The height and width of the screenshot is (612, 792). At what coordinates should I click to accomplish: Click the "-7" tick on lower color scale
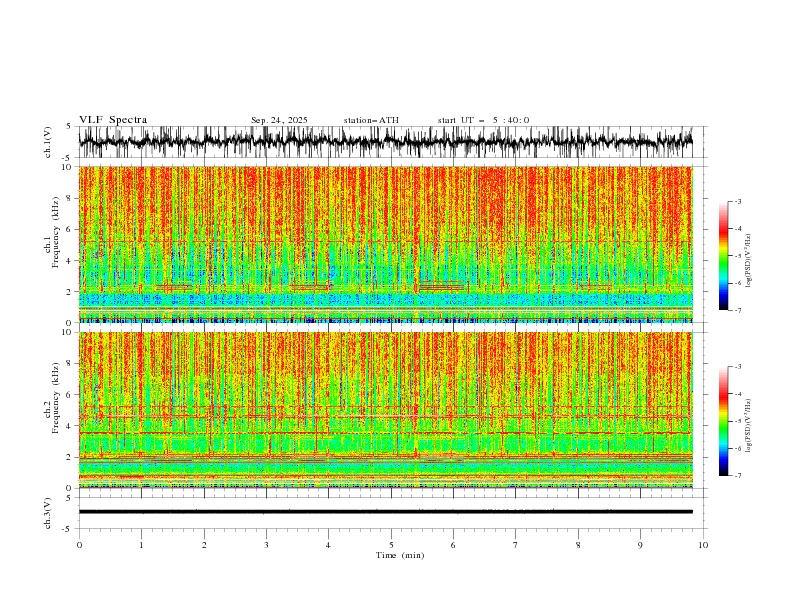pos(738,476)
